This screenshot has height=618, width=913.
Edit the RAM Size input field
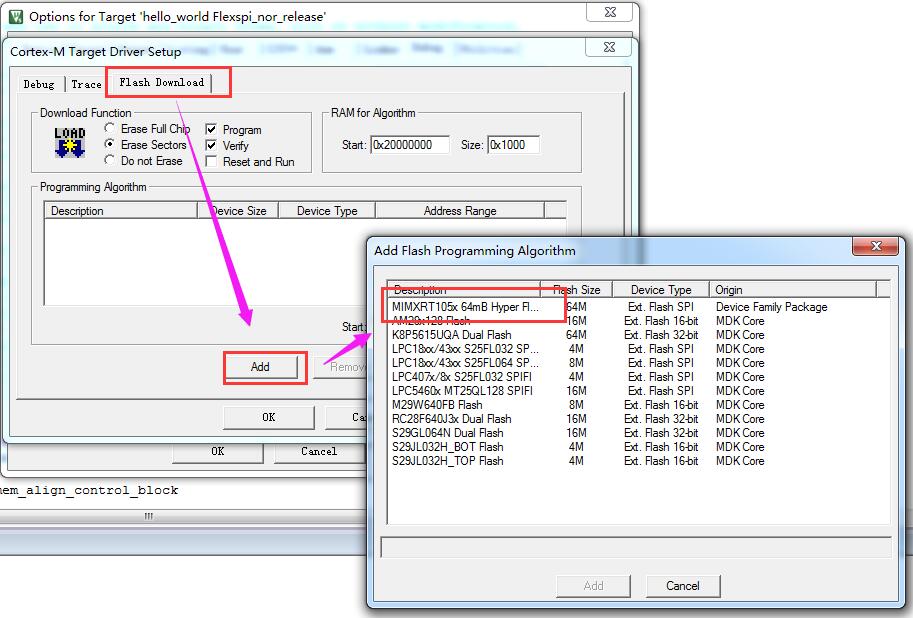tap(513, 145)
